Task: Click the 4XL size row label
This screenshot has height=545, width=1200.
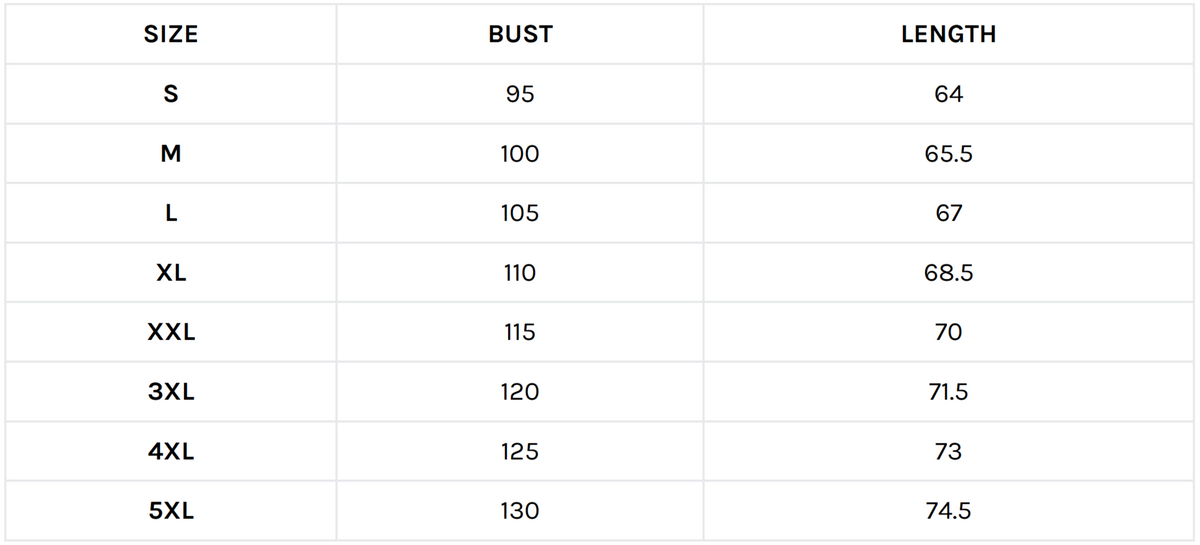Action: coord(171,452)
